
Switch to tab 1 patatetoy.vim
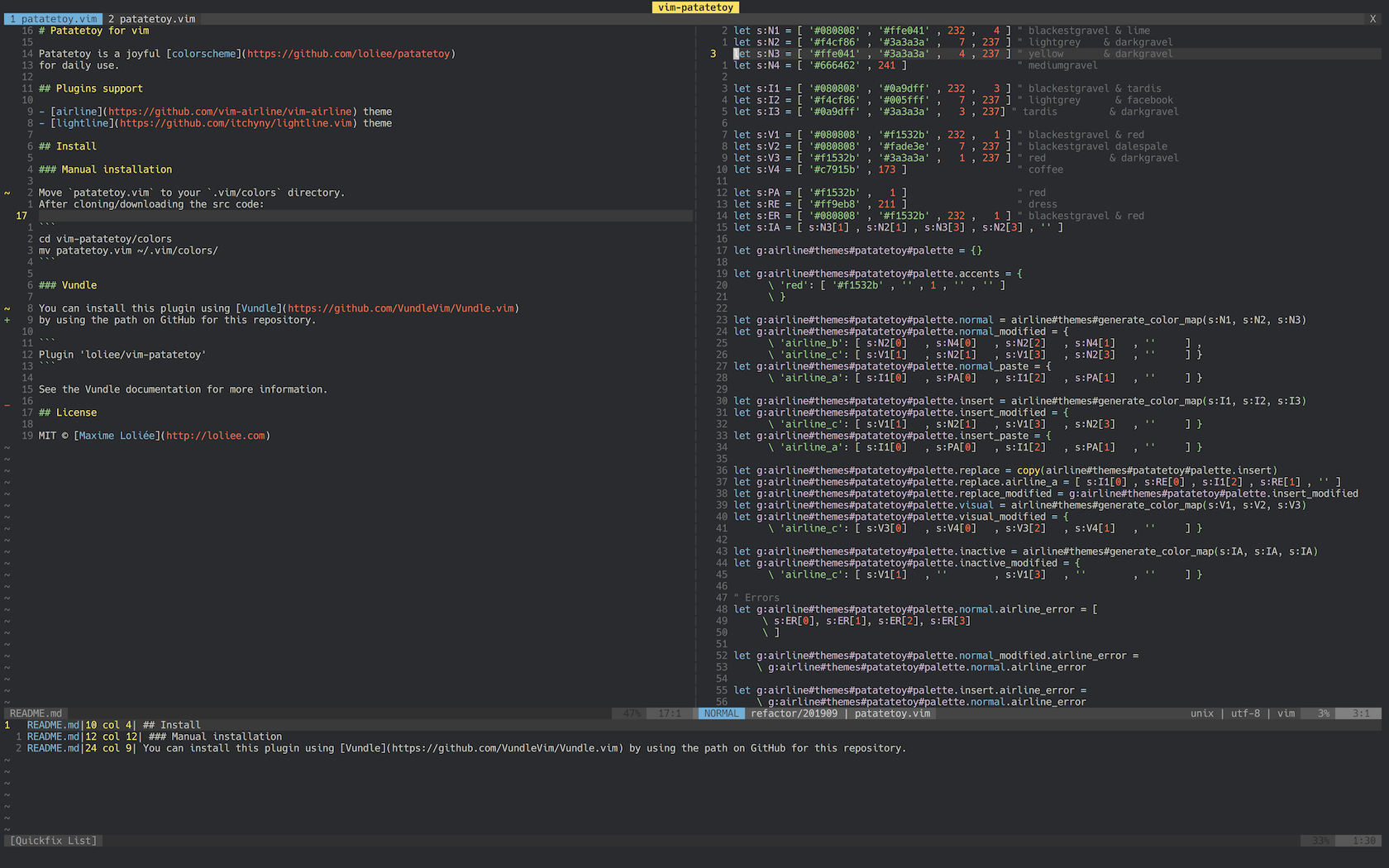(x=54, y=19)
